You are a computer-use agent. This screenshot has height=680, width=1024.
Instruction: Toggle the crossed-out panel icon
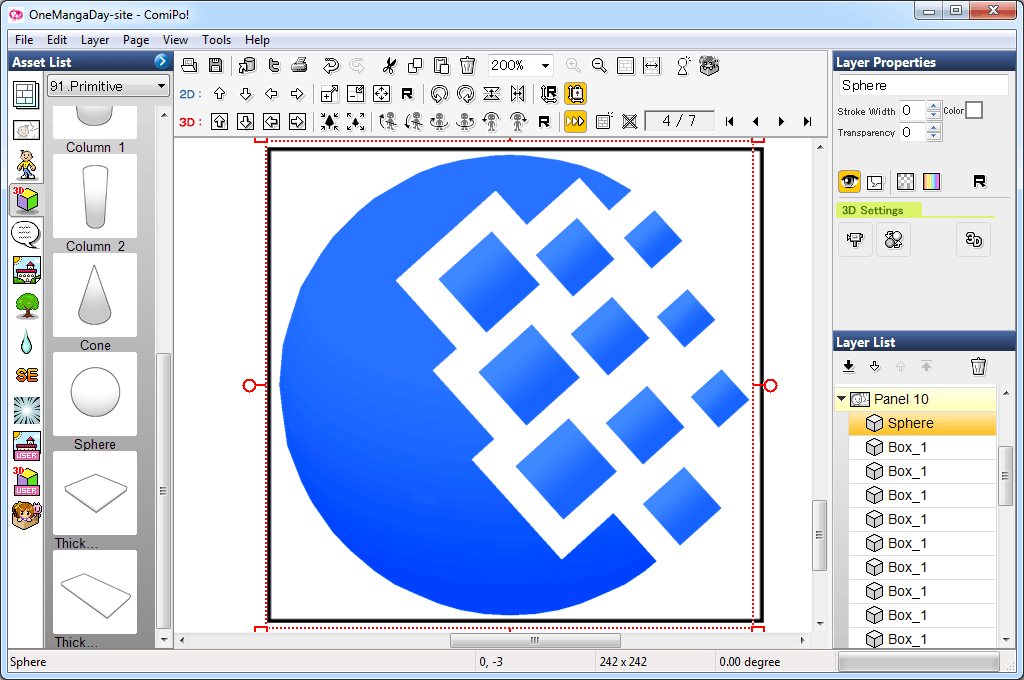tap(630, 121)
